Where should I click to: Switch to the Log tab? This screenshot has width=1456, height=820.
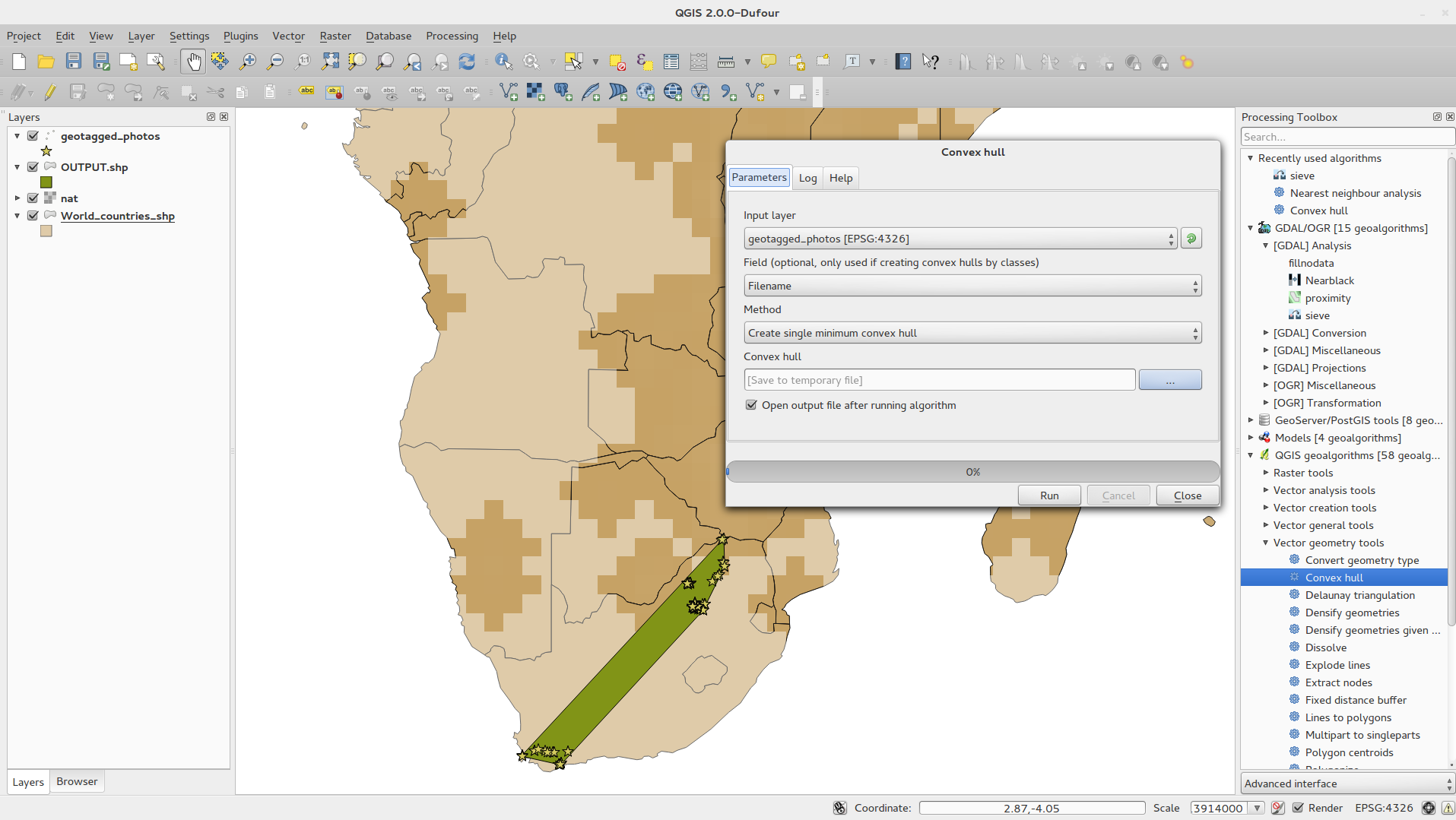click(x=807, y=178)
